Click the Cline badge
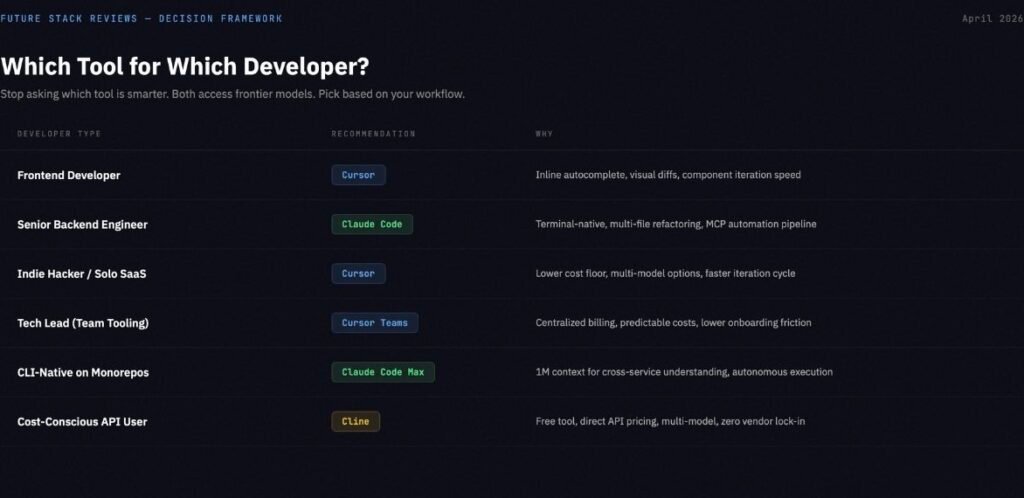Screen dimensions: 1024x498 click(355, 422)
